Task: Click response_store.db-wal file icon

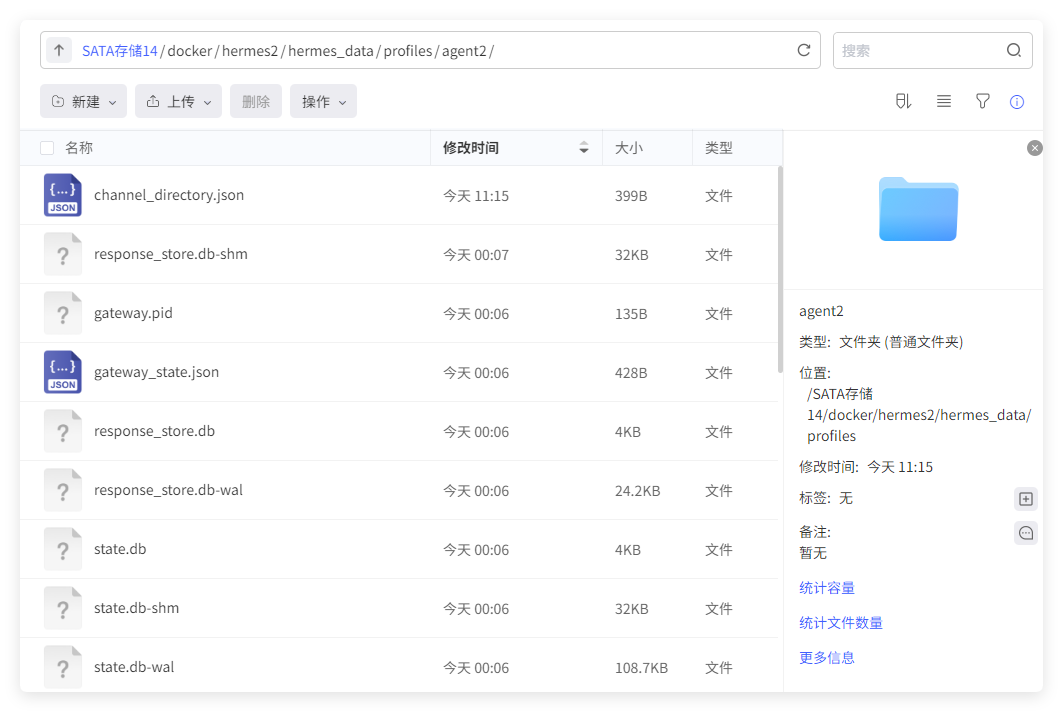Action: [62, 490]
